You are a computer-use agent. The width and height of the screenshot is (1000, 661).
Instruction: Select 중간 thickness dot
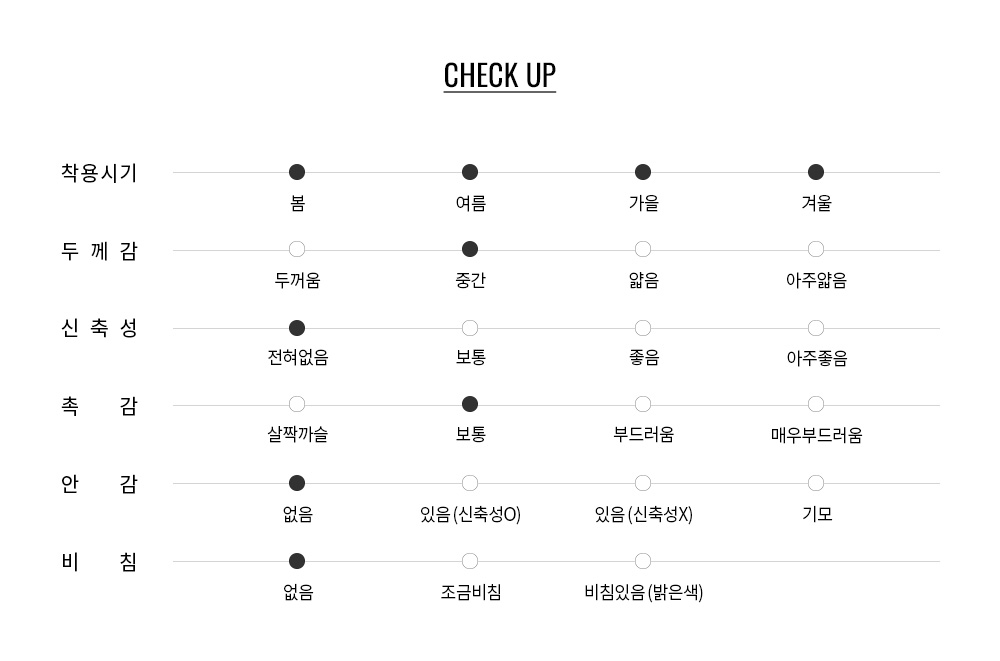pos(470,249)
